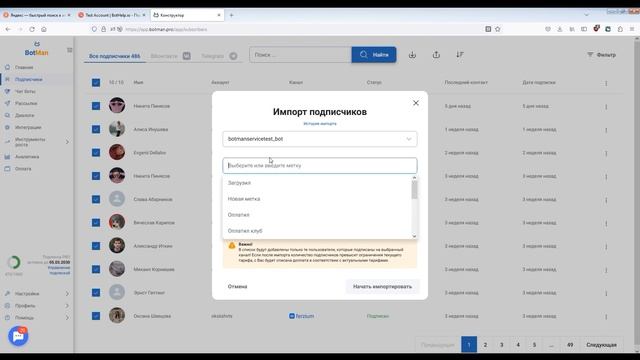The image size is (640, 360).
Task: Click the tag list scroll-up arrow
Action: pyautogui.click(x=414, y=178)
